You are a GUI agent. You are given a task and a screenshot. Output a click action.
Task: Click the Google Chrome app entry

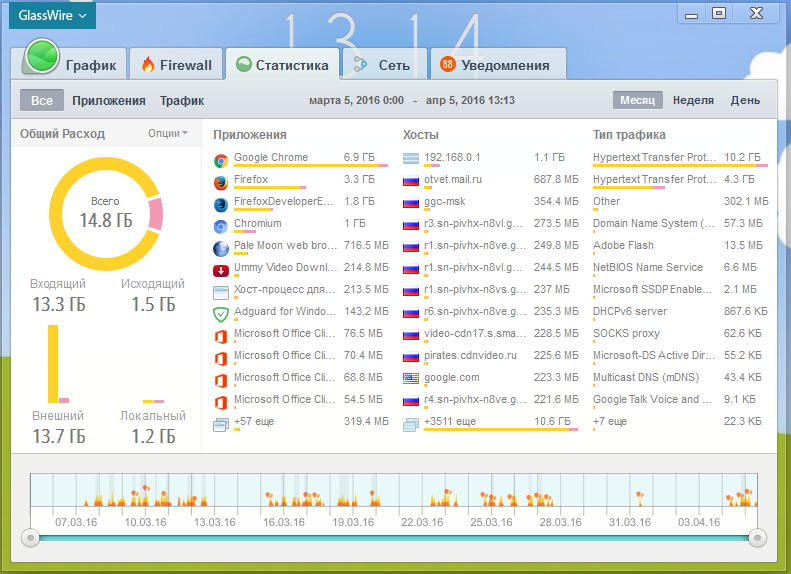tap(301, 159)
